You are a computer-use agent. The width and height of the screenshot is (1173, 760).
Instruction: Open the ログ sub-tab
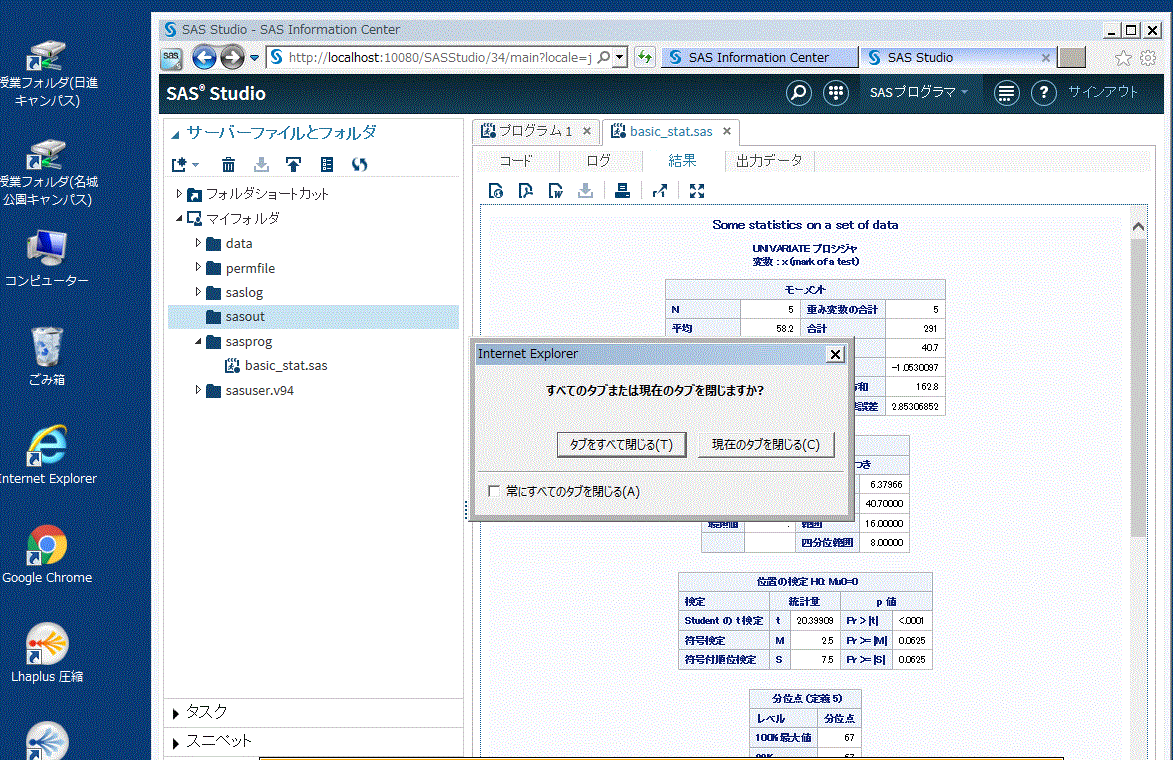coord(598,161)
